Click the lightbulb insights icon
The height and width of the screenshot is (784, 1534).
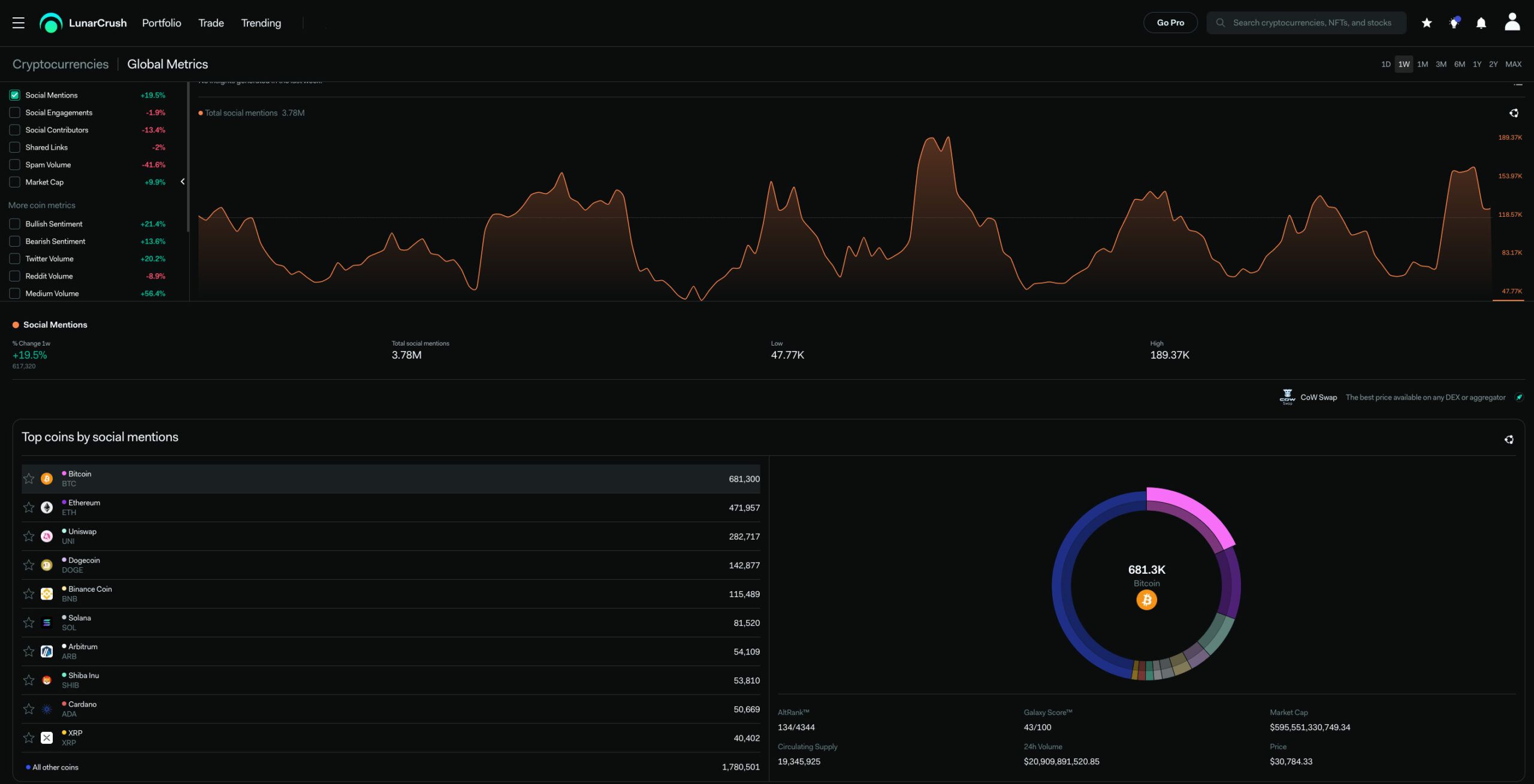pos(1454,23)
